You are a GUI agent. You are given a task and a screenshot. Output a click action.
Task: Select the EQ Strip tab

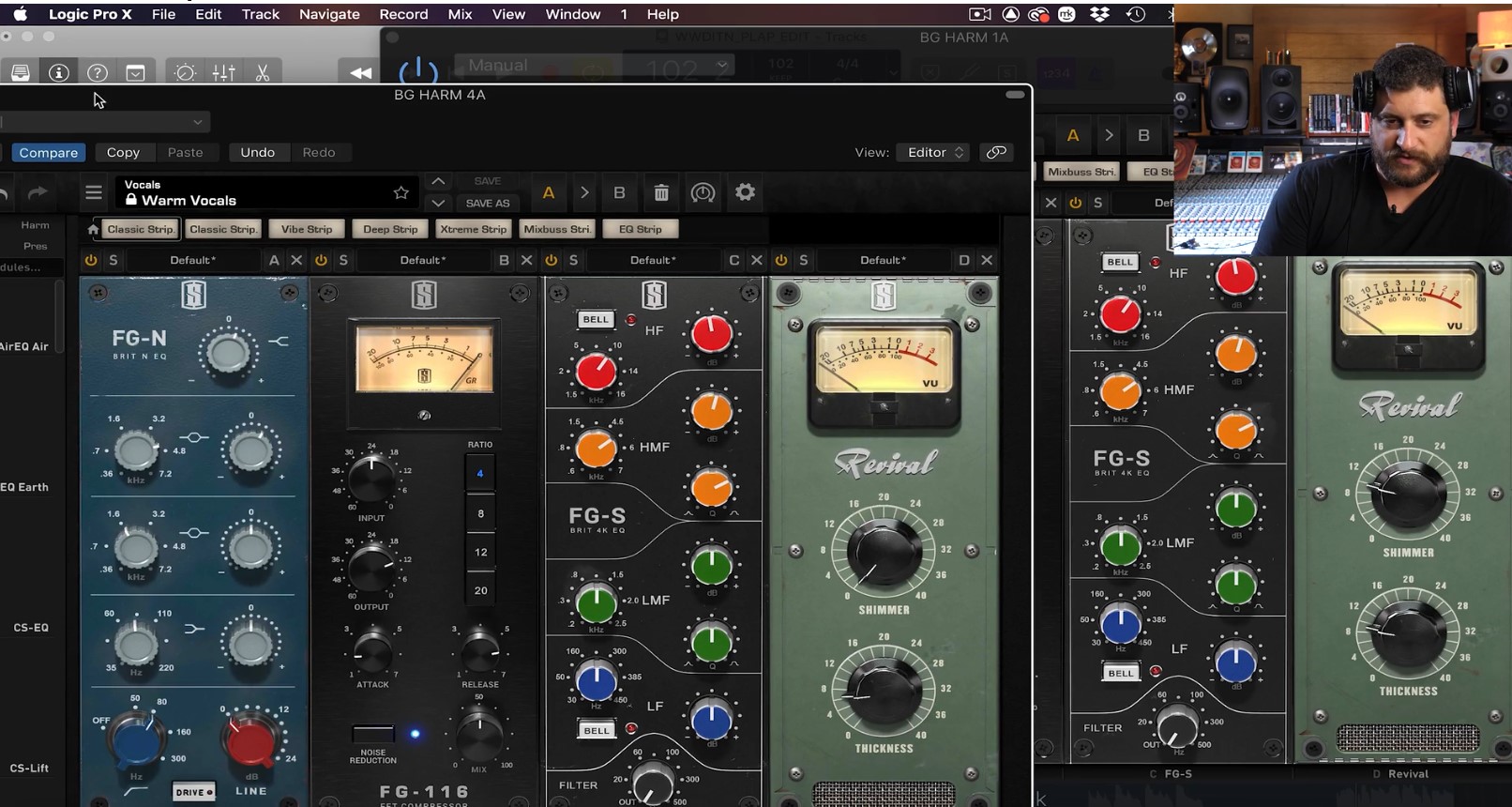coord(641,229)
